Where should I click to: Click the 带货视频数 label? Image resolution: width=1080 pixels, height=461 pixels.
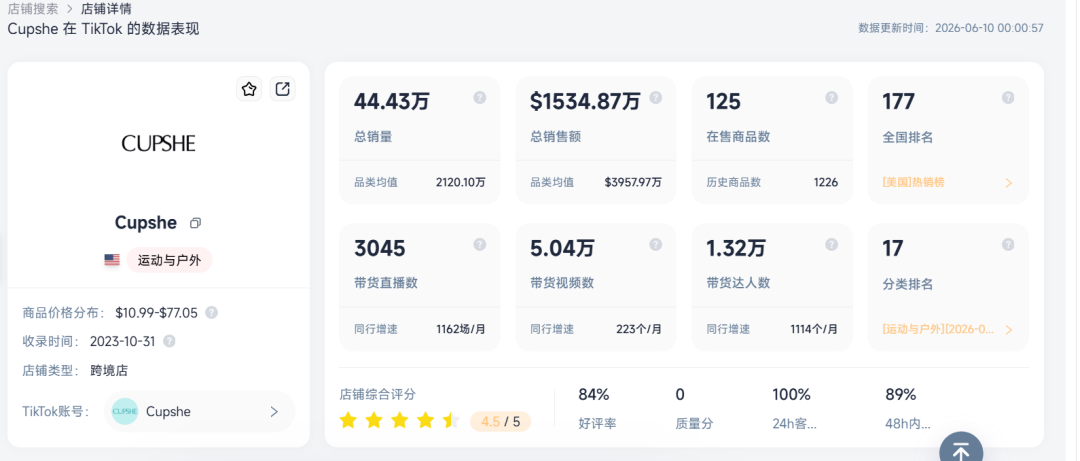[562, 283]
